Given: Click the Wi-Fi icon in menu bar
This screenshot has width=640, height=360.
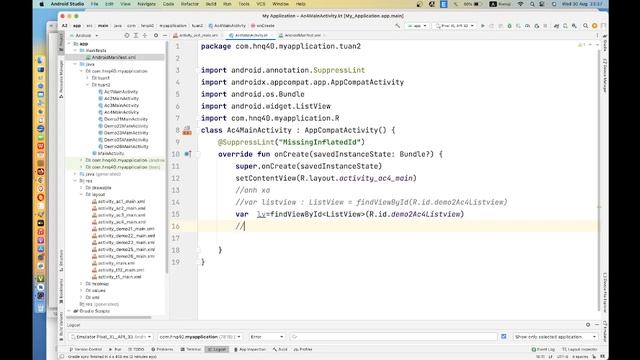Looking at the screenshot, I should 520,4.
